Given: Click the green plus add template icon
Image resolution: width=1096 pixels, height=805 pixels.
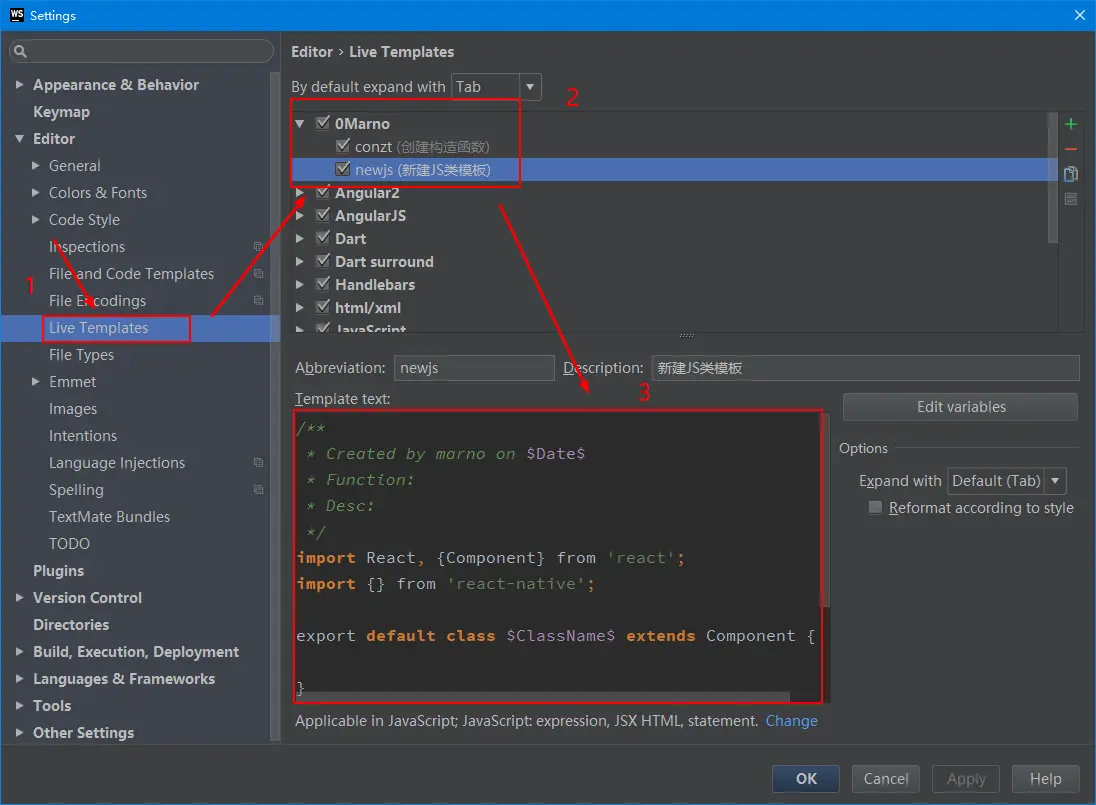Looking at the screenshot, I should tap(1070, 124).
